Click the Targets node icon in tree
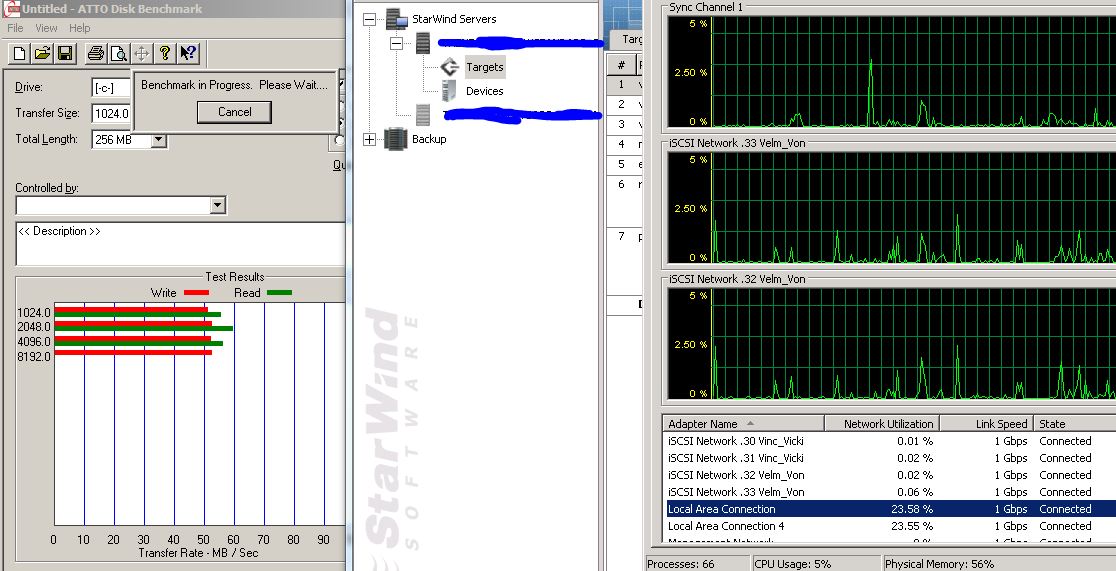The height and width of the screenshot is (571, 1116). pos(450,67)
